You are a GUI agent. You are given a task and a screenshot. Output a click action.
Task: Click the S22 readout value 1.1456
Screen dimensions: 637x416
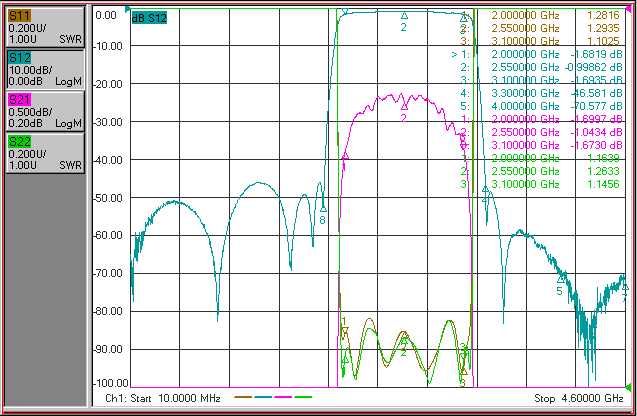603,184
